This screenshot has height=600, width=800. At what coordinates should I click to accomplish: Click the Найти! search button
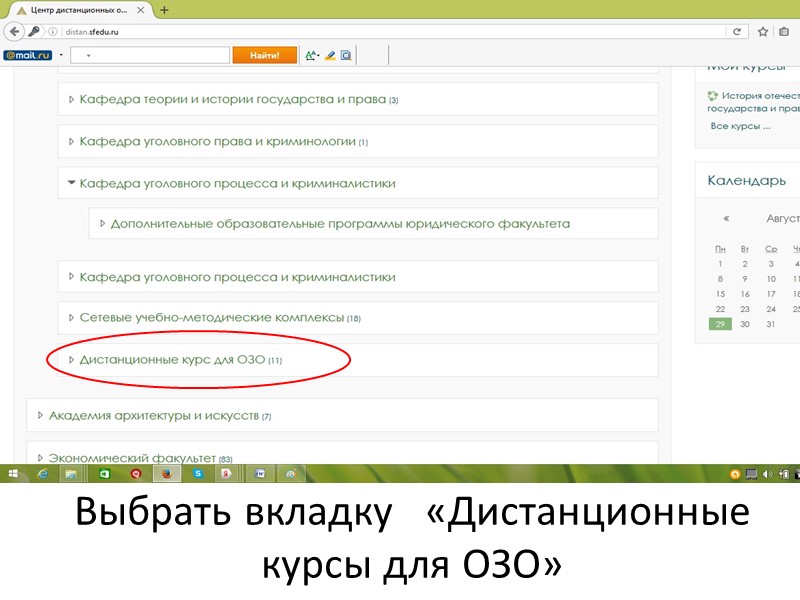coord(264,55)
